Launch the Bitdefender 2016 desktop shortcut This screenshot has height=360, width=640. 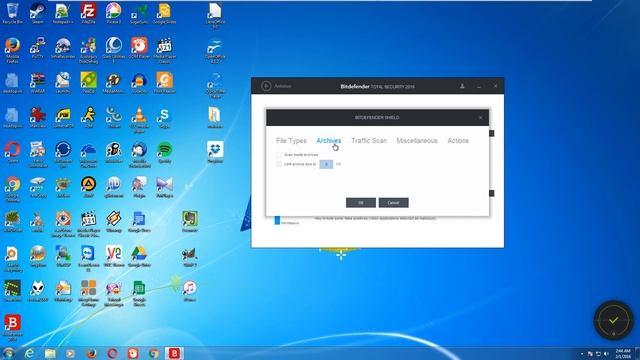tap(12, 328)
